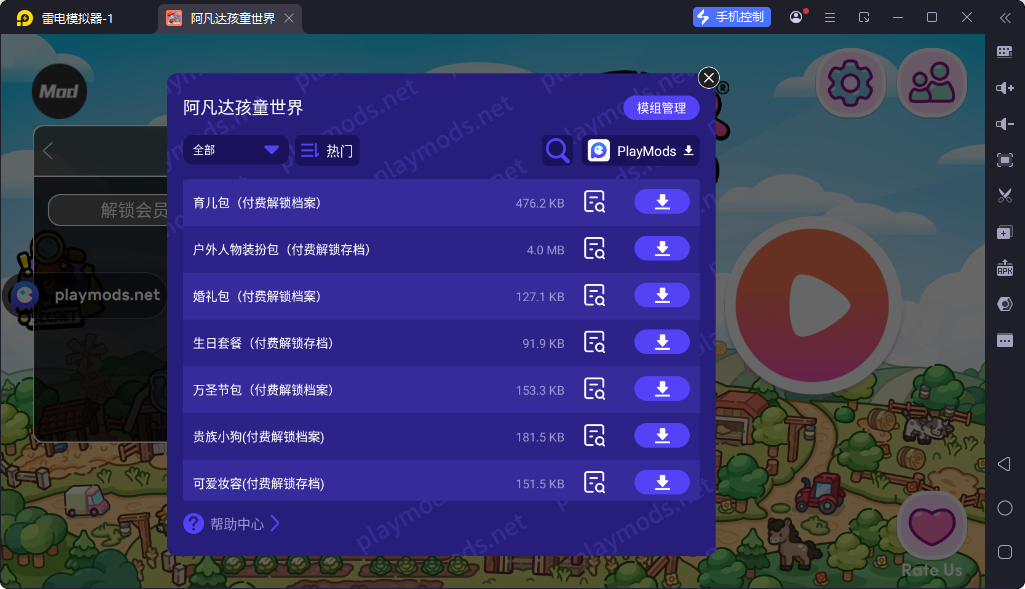
Task: Download the 婚礼包 mod
Action: 662,295
